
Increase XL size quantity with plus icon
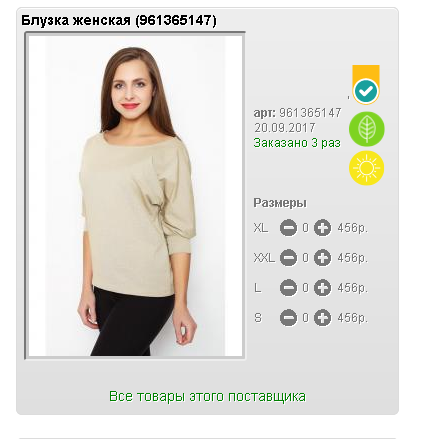(322, 228)
